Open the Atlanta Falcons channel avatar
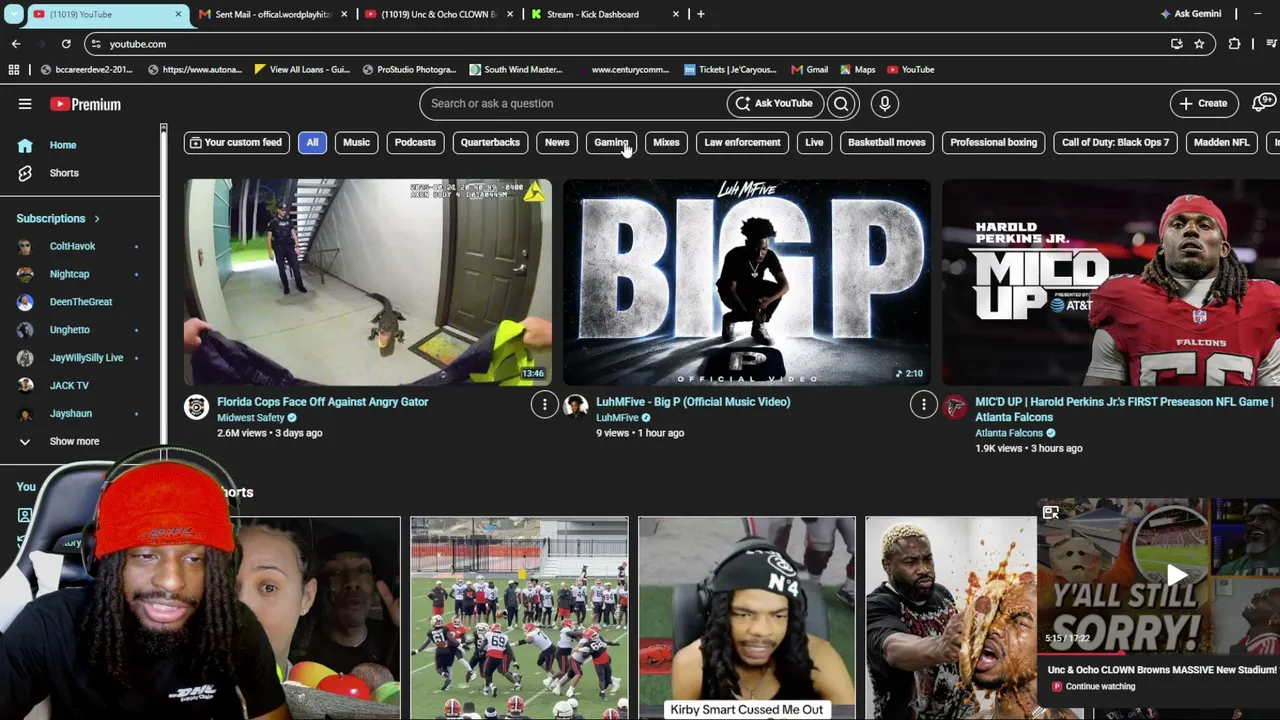This screenshot has width=1280, height=720. pos(955,406)
